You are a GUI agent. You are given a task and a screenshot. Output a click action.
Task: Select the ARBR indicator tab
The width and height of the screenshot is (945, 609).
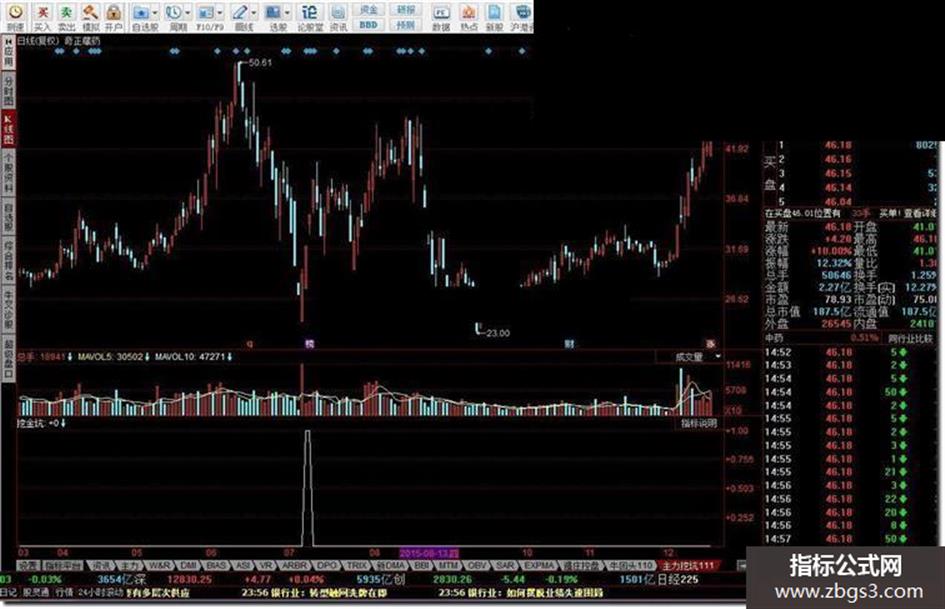(x=295, y=566)
